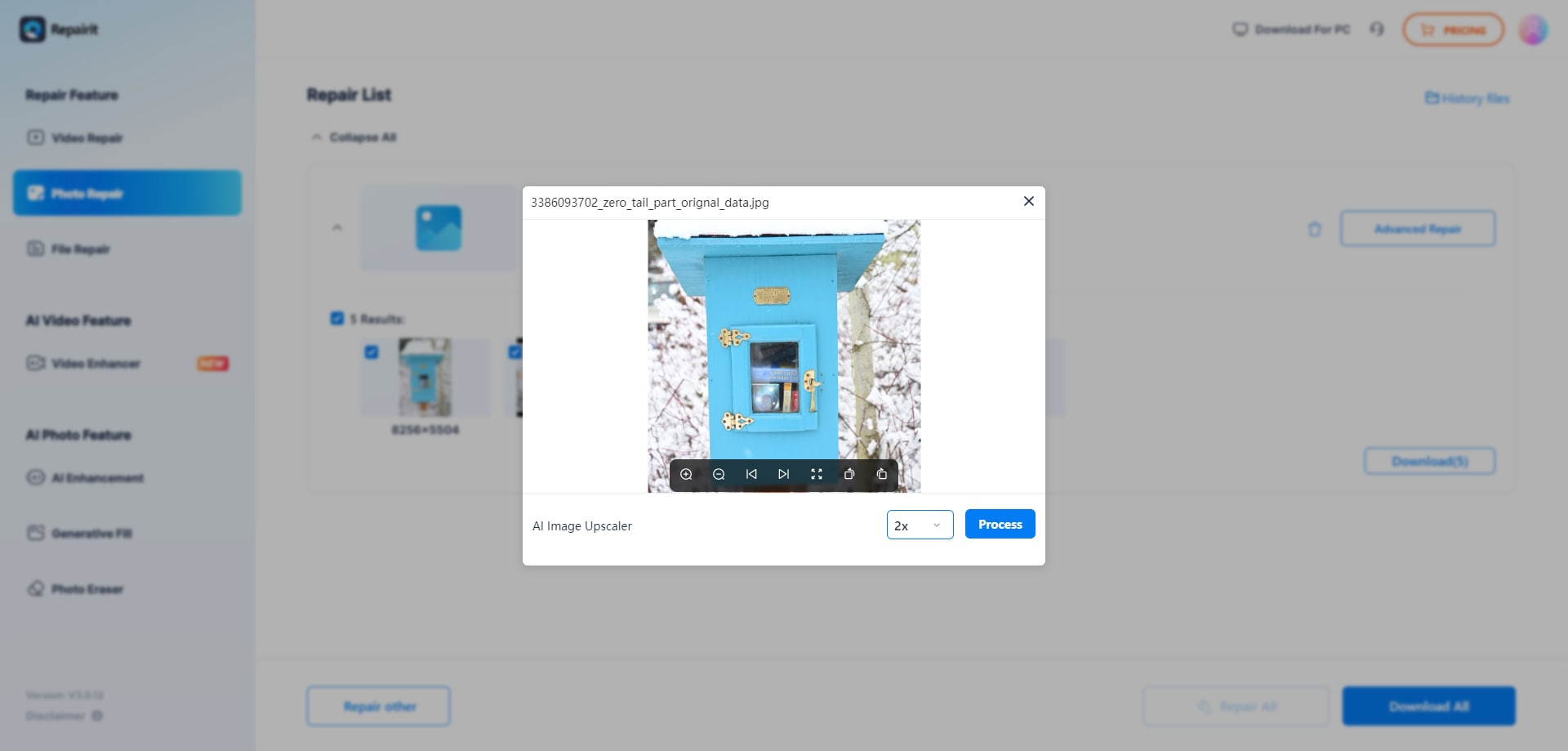
Task: Click the Download All button
Action: 1429,706
